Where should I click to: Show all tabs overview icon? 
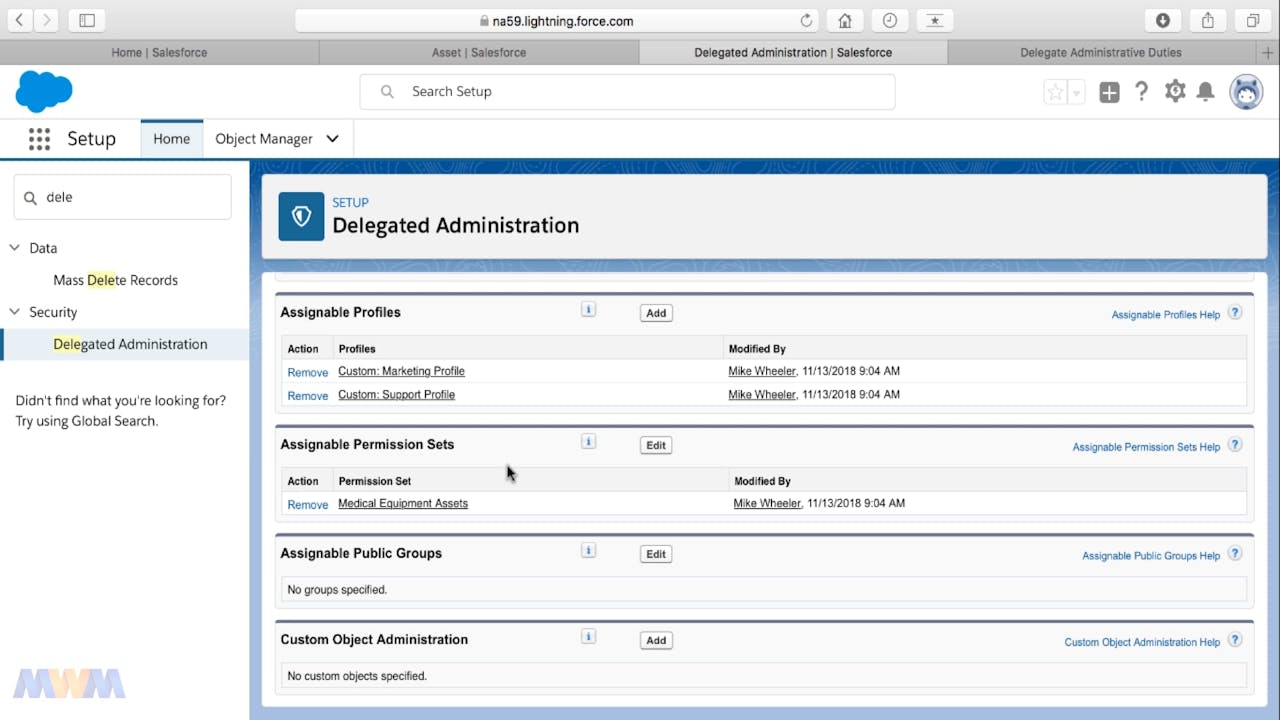[x=1253, y=20]
